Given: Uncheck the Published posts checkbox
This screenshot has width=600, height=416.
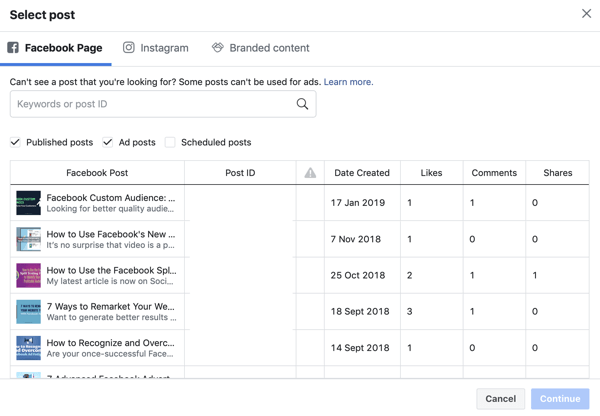Looking at the screenshot, I should click(x=15, y=142).
